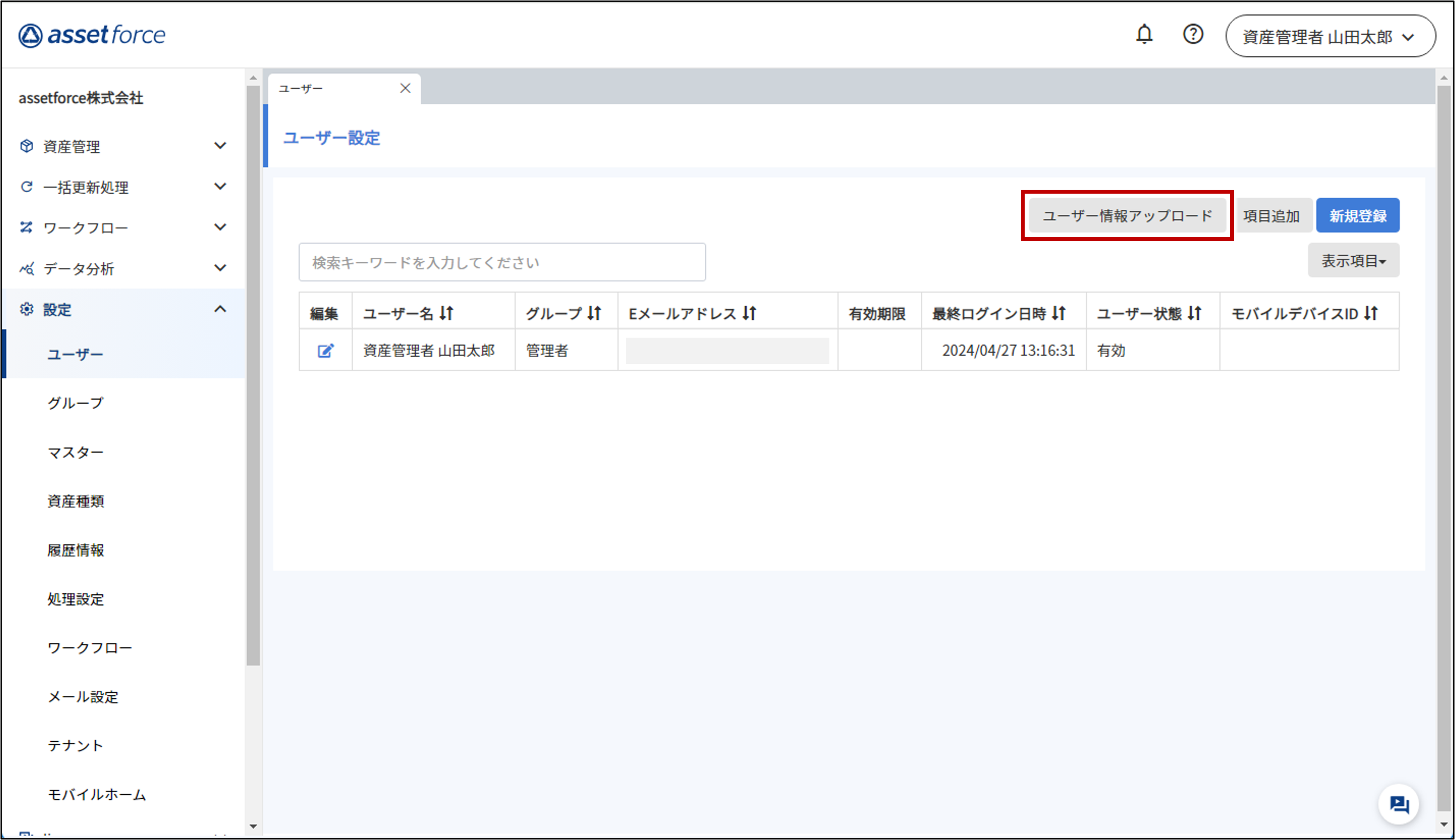
Task: Click the sidebar scroll-down arrow
Action: [253, 826]
